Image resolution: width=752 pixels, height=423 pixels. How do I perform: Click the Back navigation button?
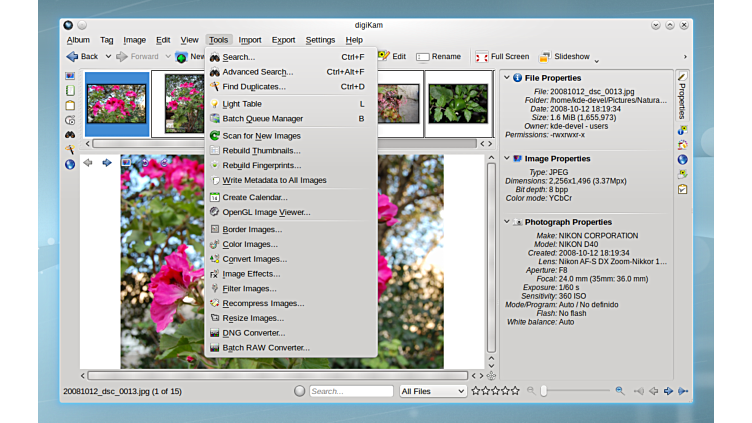(x=83, y=57)
